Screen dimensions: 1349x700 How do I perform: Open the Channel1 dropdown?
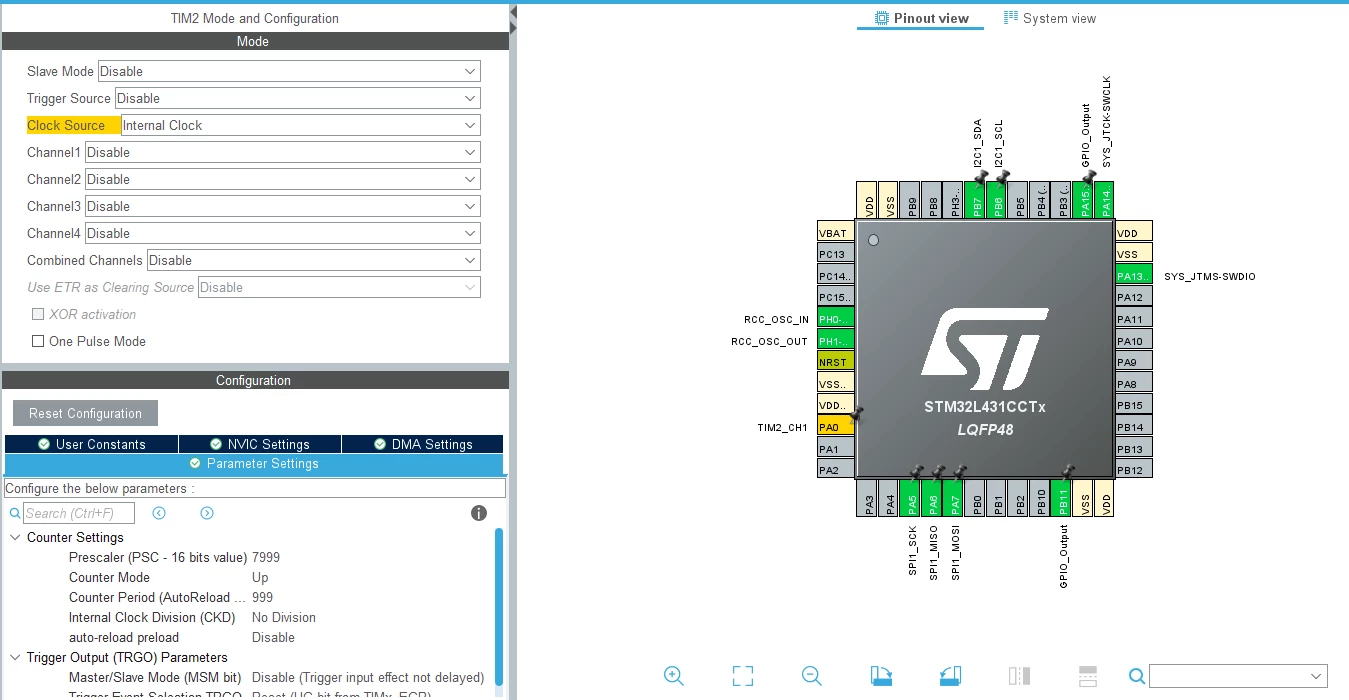click(282, 152)
